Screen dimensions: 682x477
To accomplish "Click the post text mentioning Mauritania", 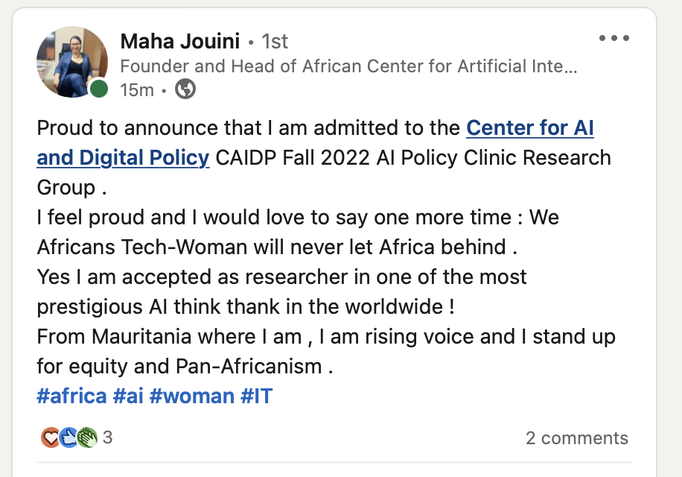I will (x=326, y=351).
